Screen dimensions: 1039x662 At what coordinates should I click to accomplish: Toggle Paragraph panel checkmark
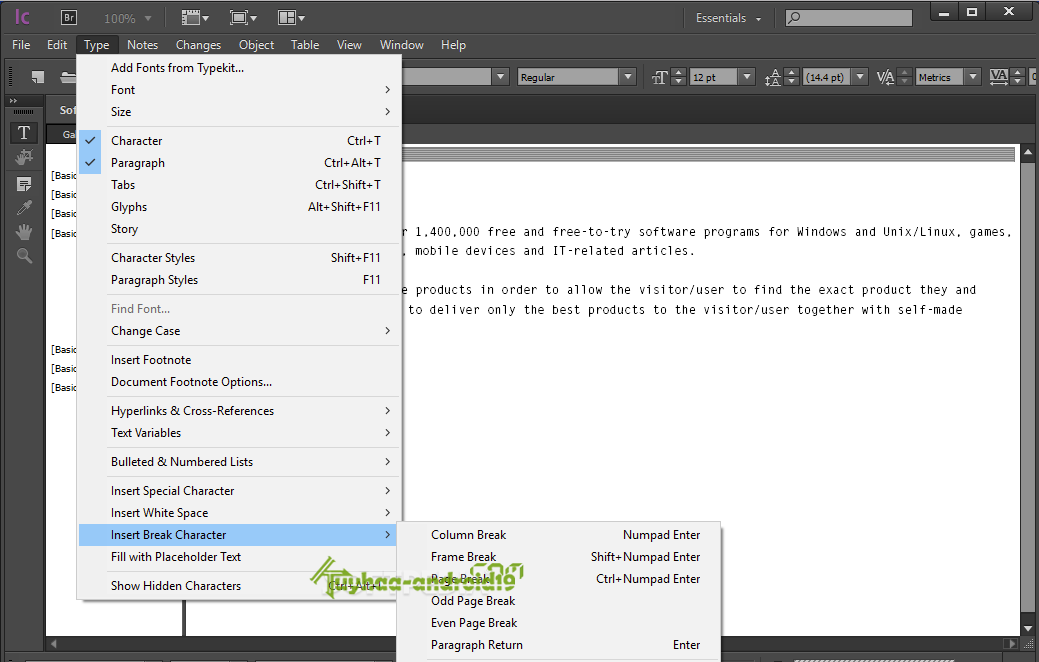90,162
